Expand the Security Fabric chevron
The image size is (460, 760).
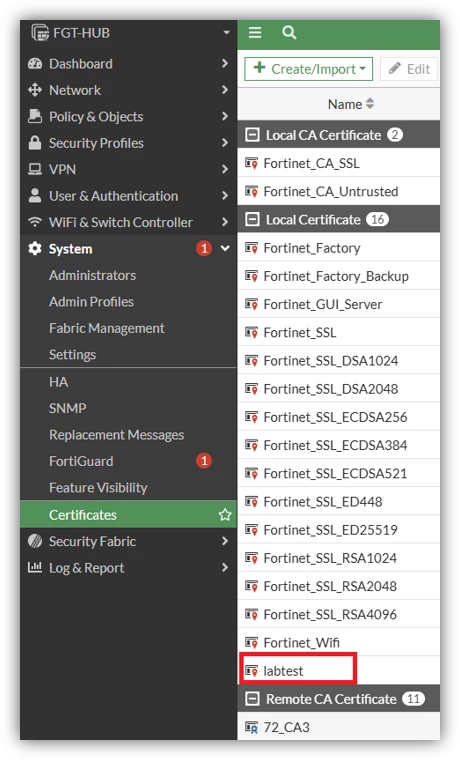pos(224,540)
